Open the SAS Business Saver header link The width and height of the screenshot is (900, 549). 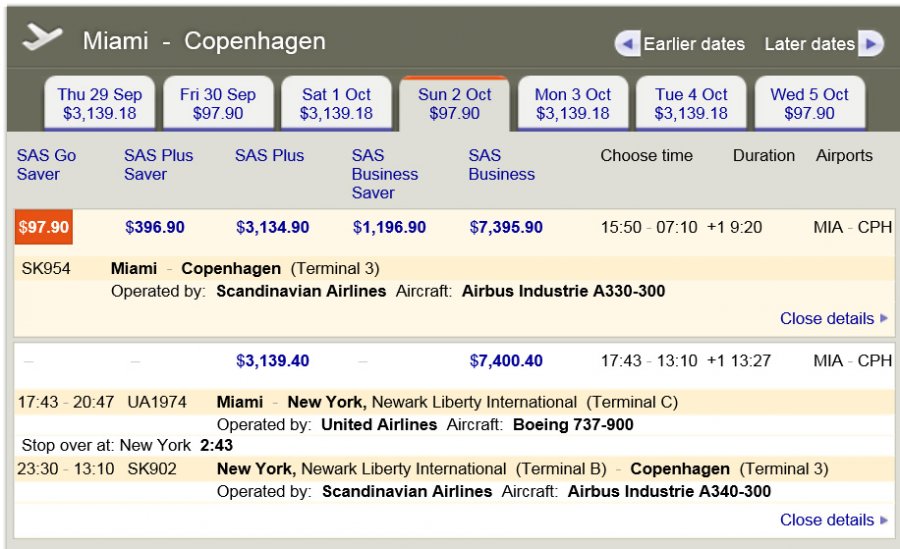385,174
